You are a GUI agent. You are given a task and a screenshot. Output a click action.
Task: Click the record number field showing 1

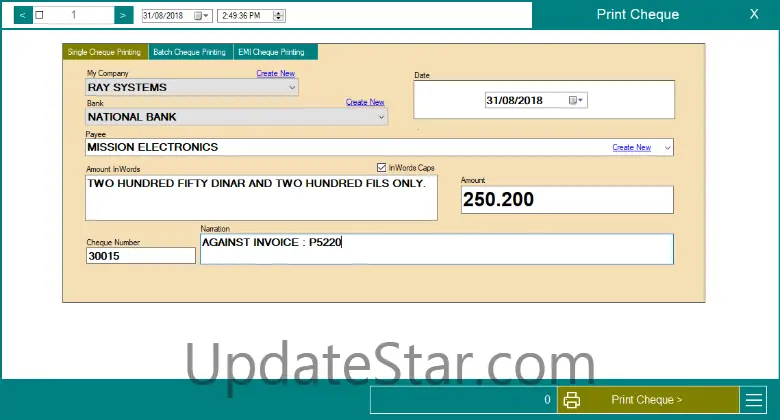click(74, 15)
